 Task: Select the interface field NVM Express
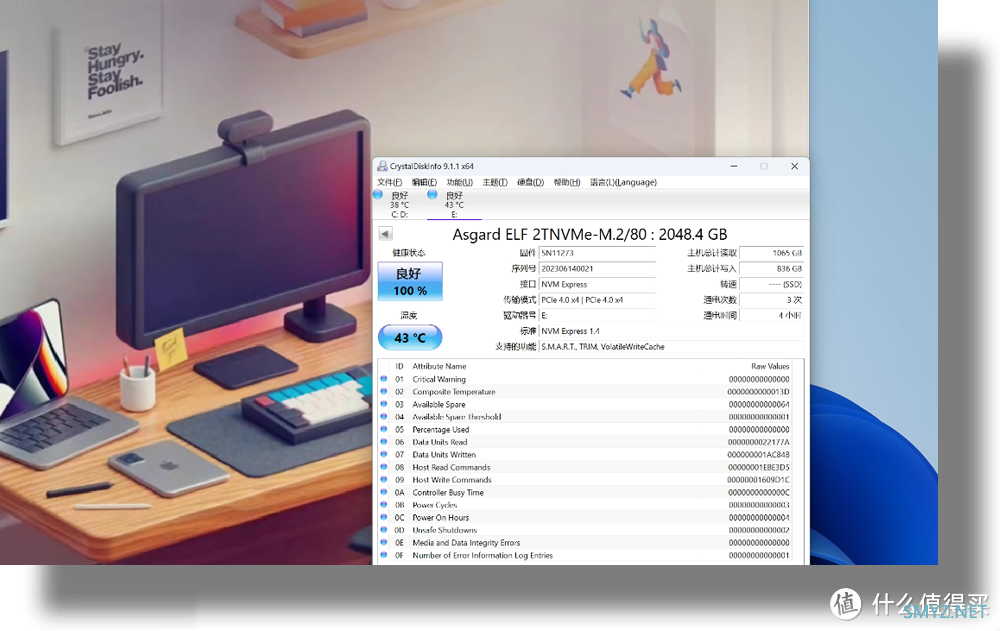(x=597, y=285)
